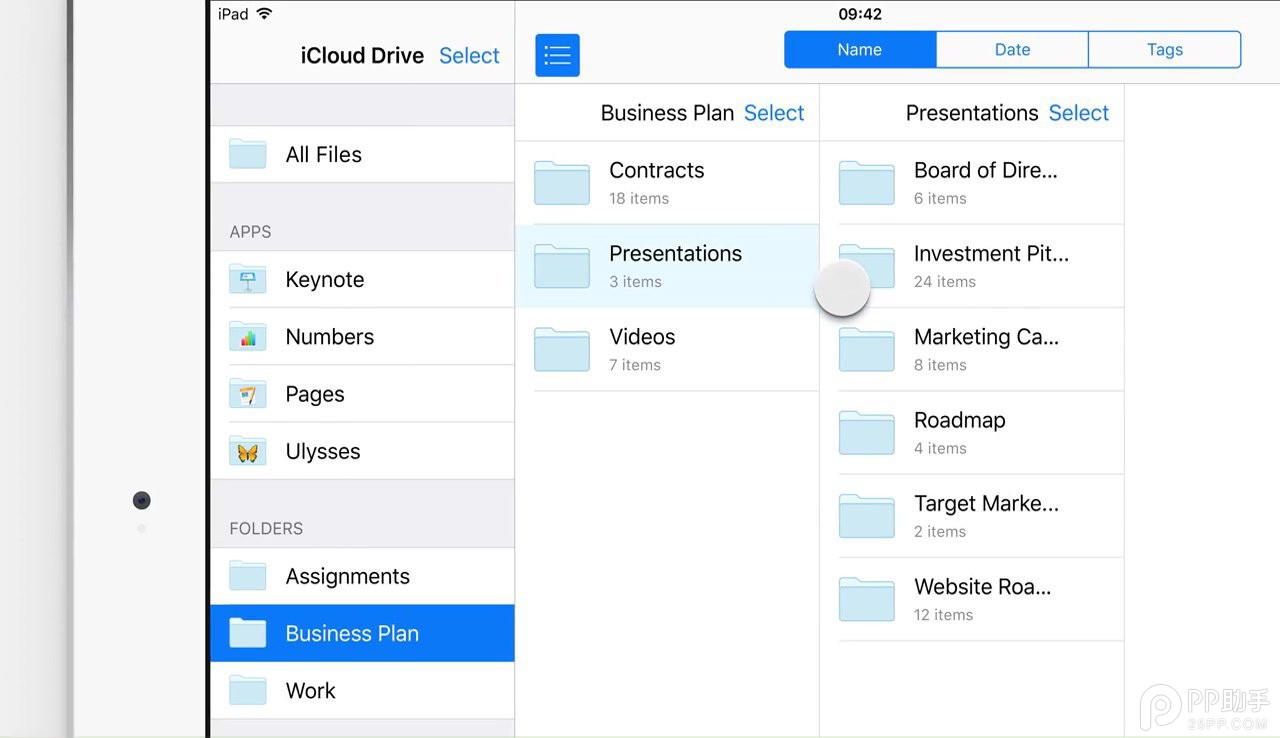The image size is (1280, 738).
Task: Open the Videos folder icon
Action: [562, 349]
